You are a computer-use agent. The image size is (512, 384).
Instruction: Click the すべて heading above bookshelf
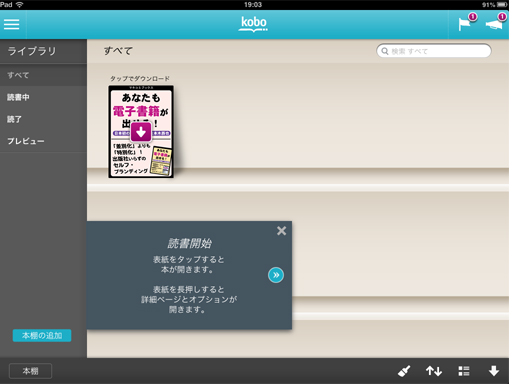tap(118, 51)
